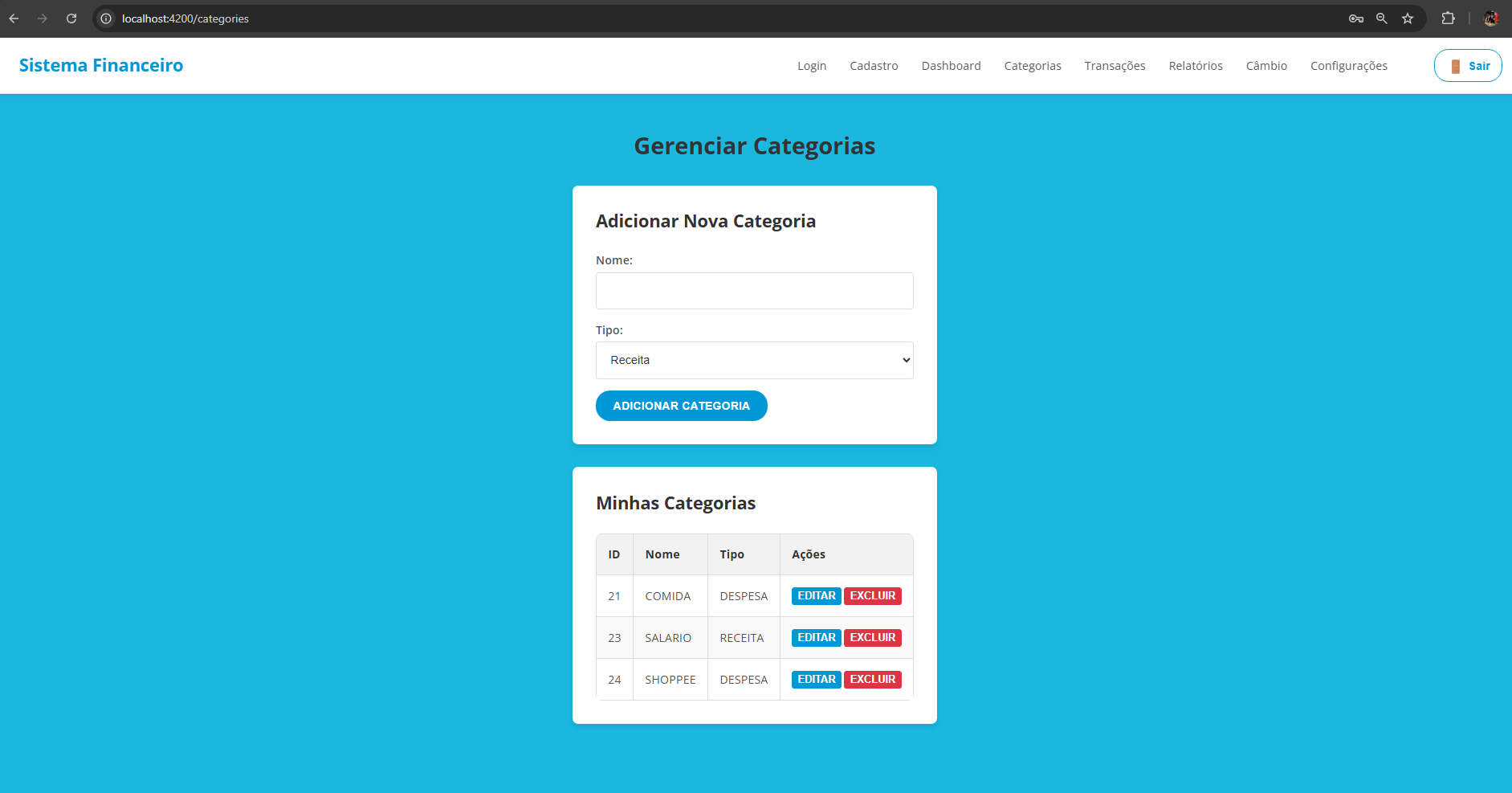Navigate to Dashboard

pos(951,66)
